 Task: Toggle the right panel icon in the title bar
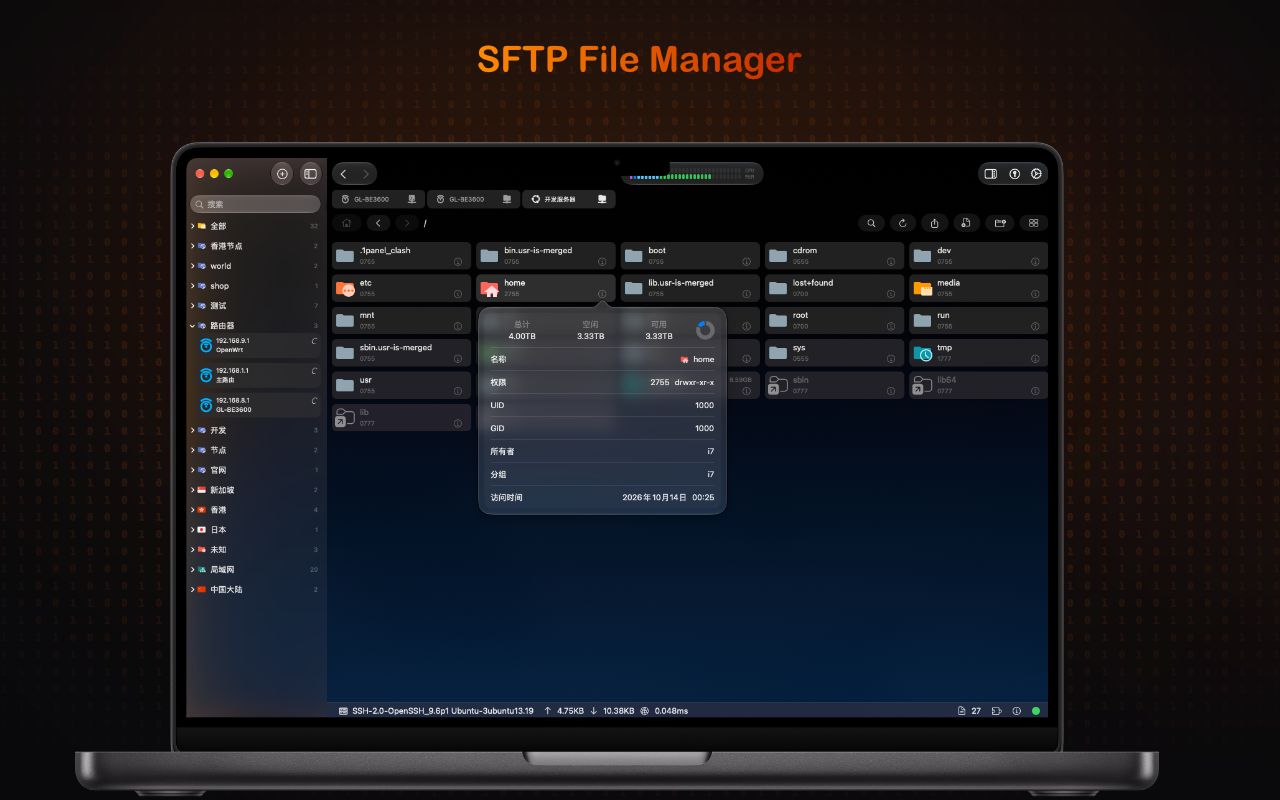[991, 173]
